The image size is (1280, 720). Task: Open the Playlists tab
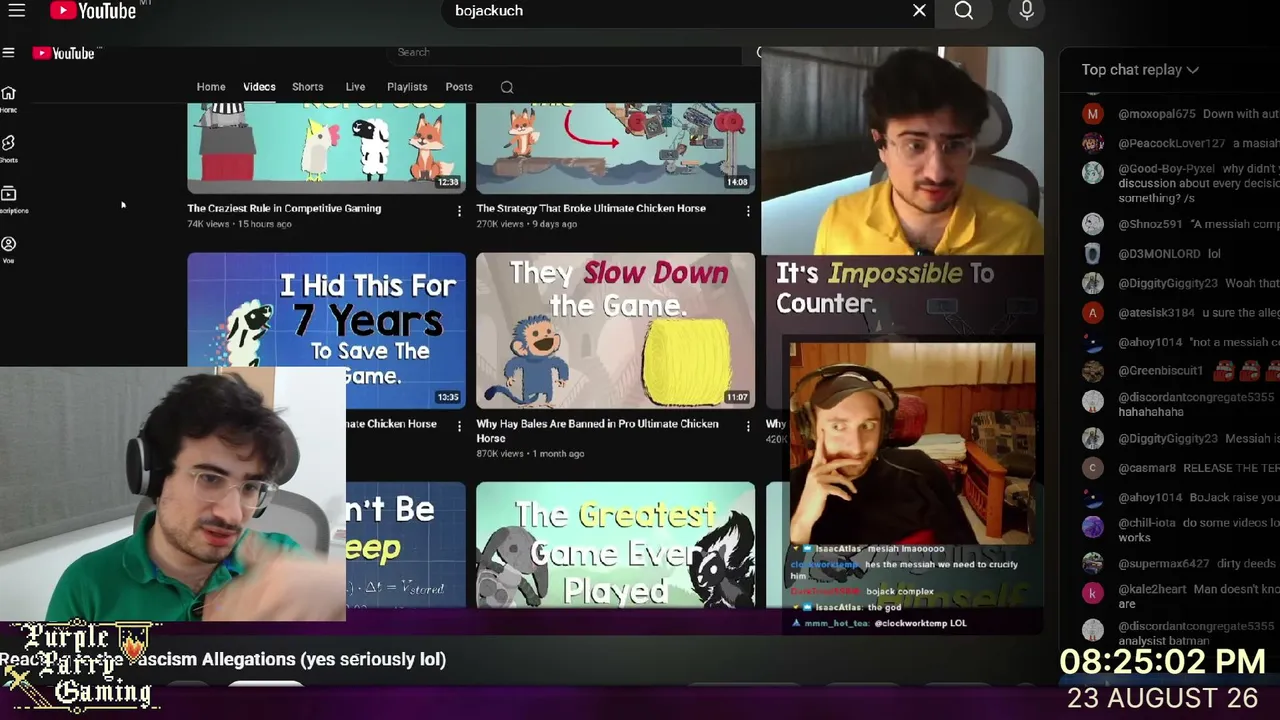click(407, 87)
